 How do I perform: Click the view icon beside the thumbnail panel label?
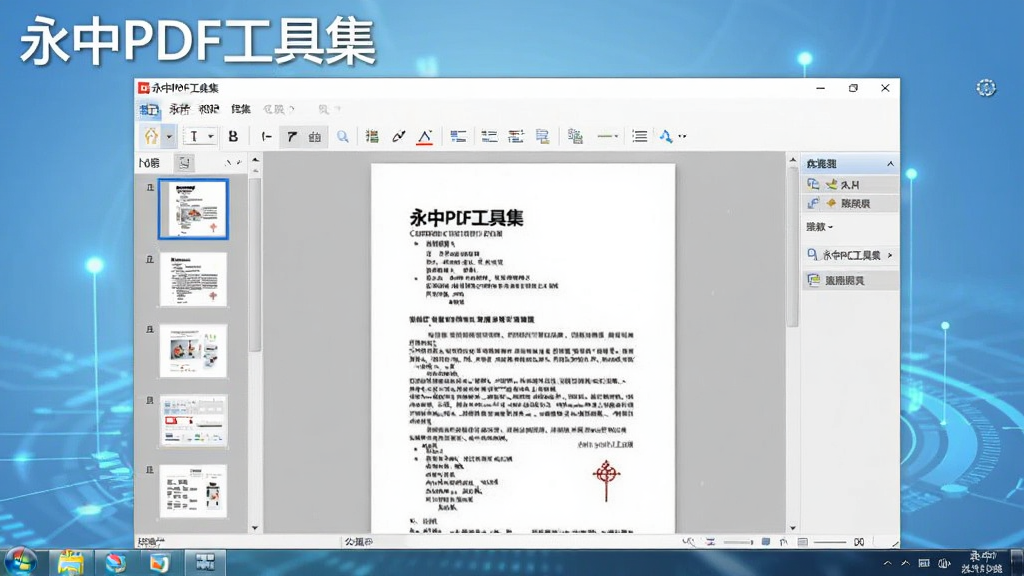click(184, 163)
